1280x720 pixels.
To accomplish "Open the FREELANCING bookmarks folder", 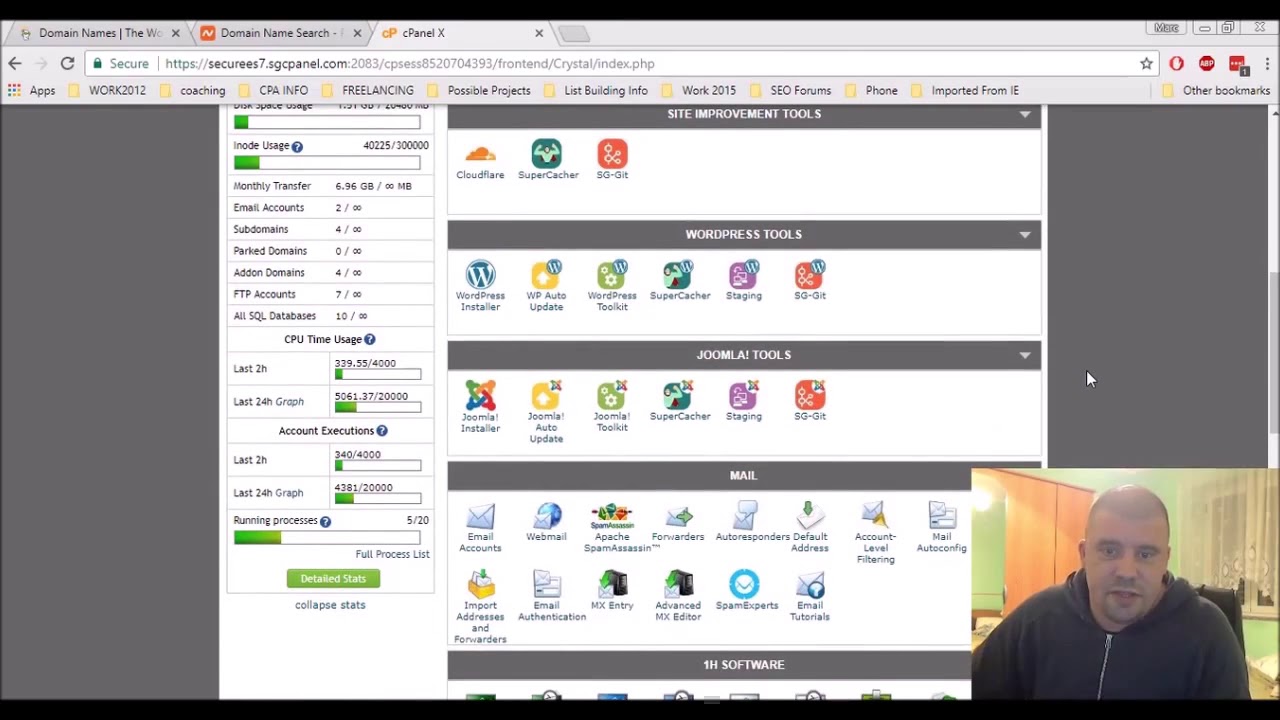I will 367,91.
